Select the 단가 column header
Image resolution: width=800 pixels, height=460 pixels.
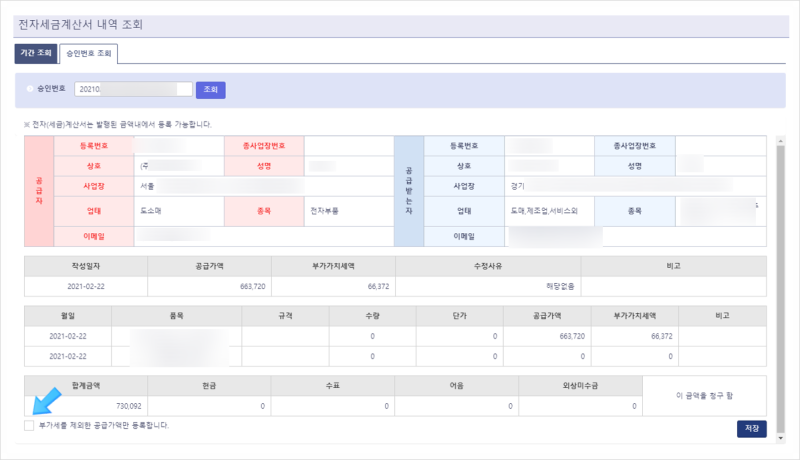coord(460,316)
